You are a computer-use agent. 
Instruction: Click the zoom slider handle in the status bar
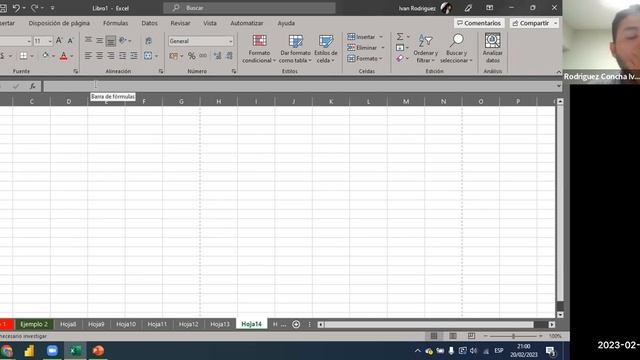(x=513, y=336)
